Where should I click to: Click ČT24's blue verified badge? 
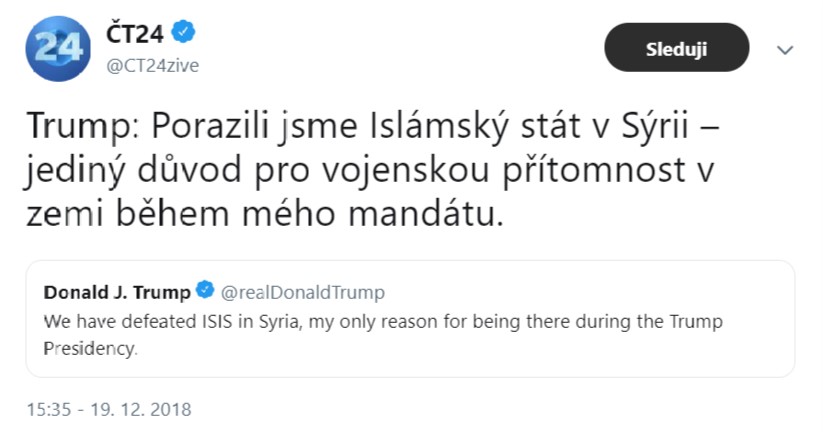[183, 34]
